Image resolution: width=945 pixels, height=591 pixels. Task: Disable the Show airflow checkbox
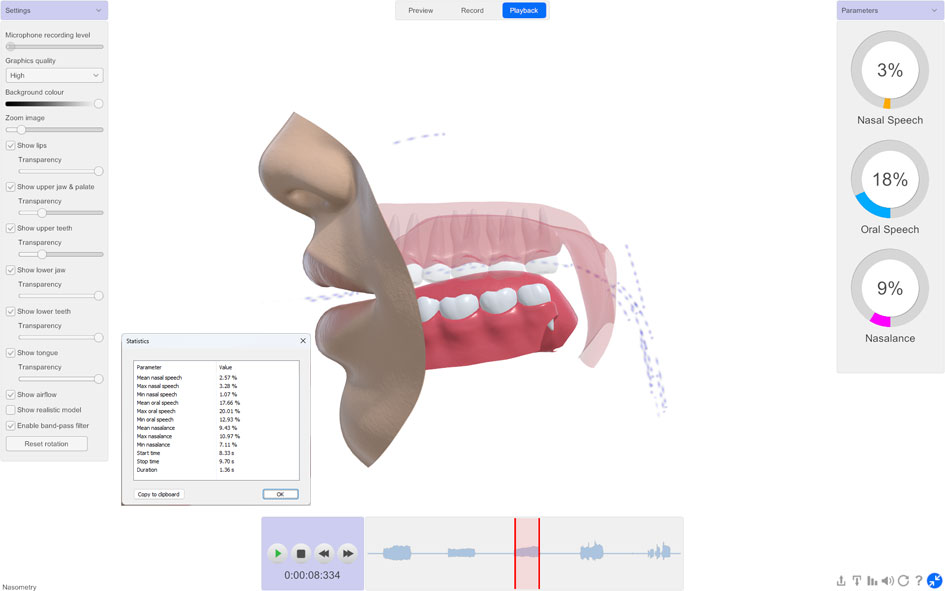tap(10, 395)
